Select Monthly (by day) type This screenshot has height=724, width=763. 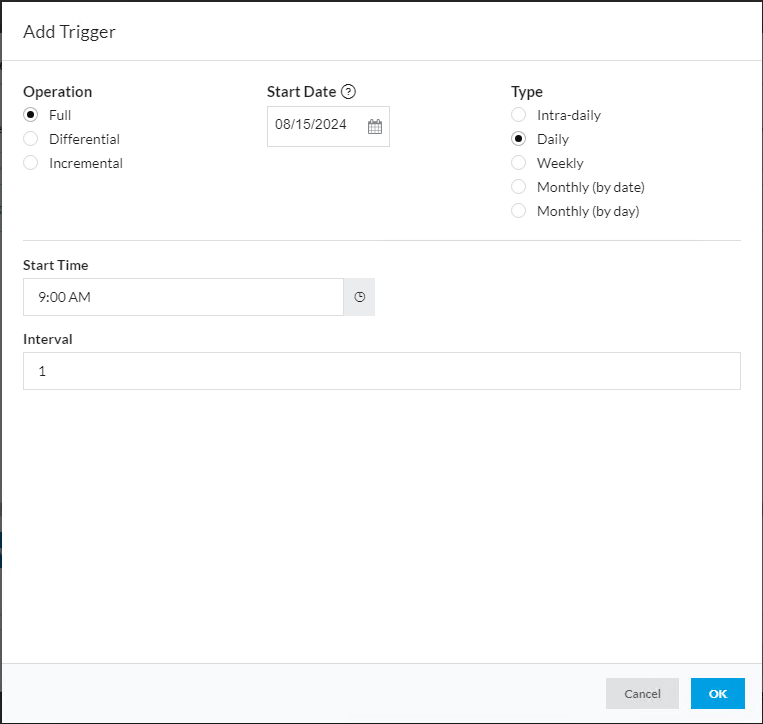[518, 211]
